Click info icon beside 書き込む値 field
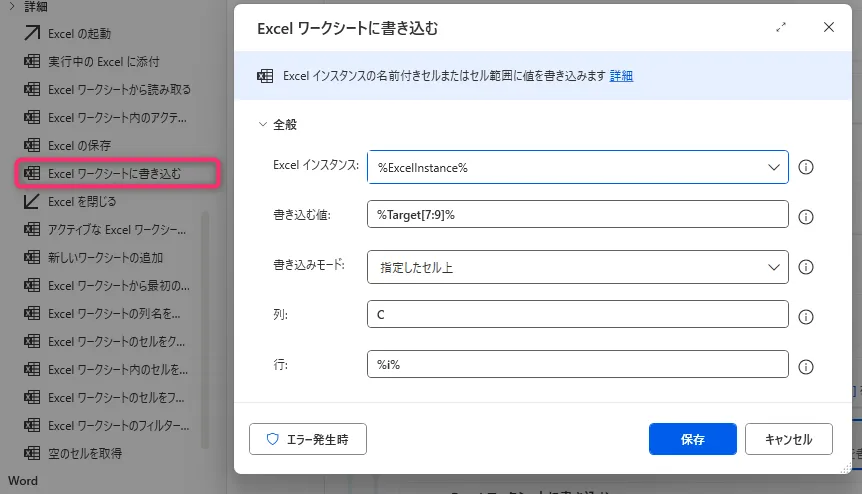 [806, 216]
